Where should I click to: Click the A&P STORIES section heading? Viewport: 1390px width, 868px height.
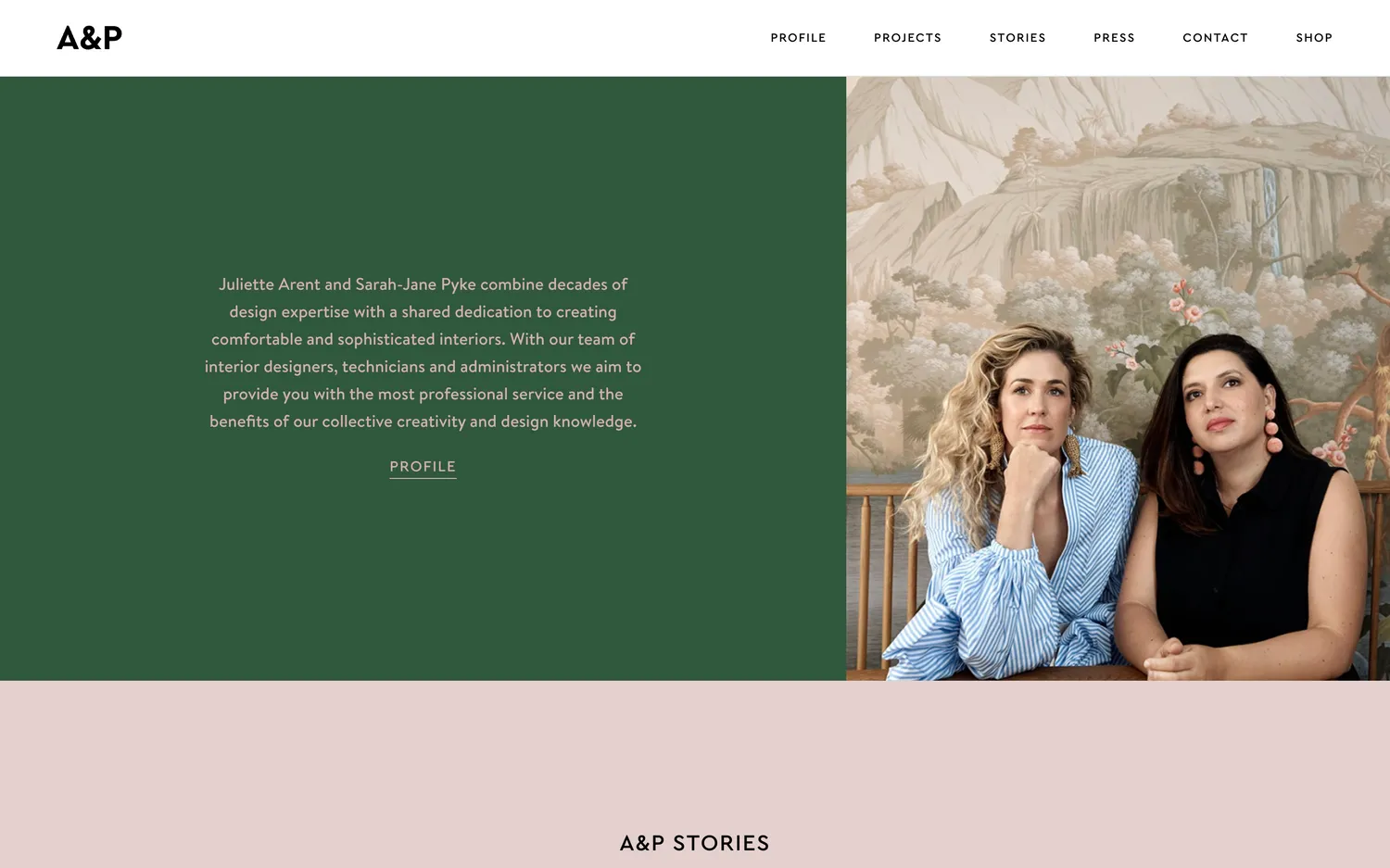695,843
